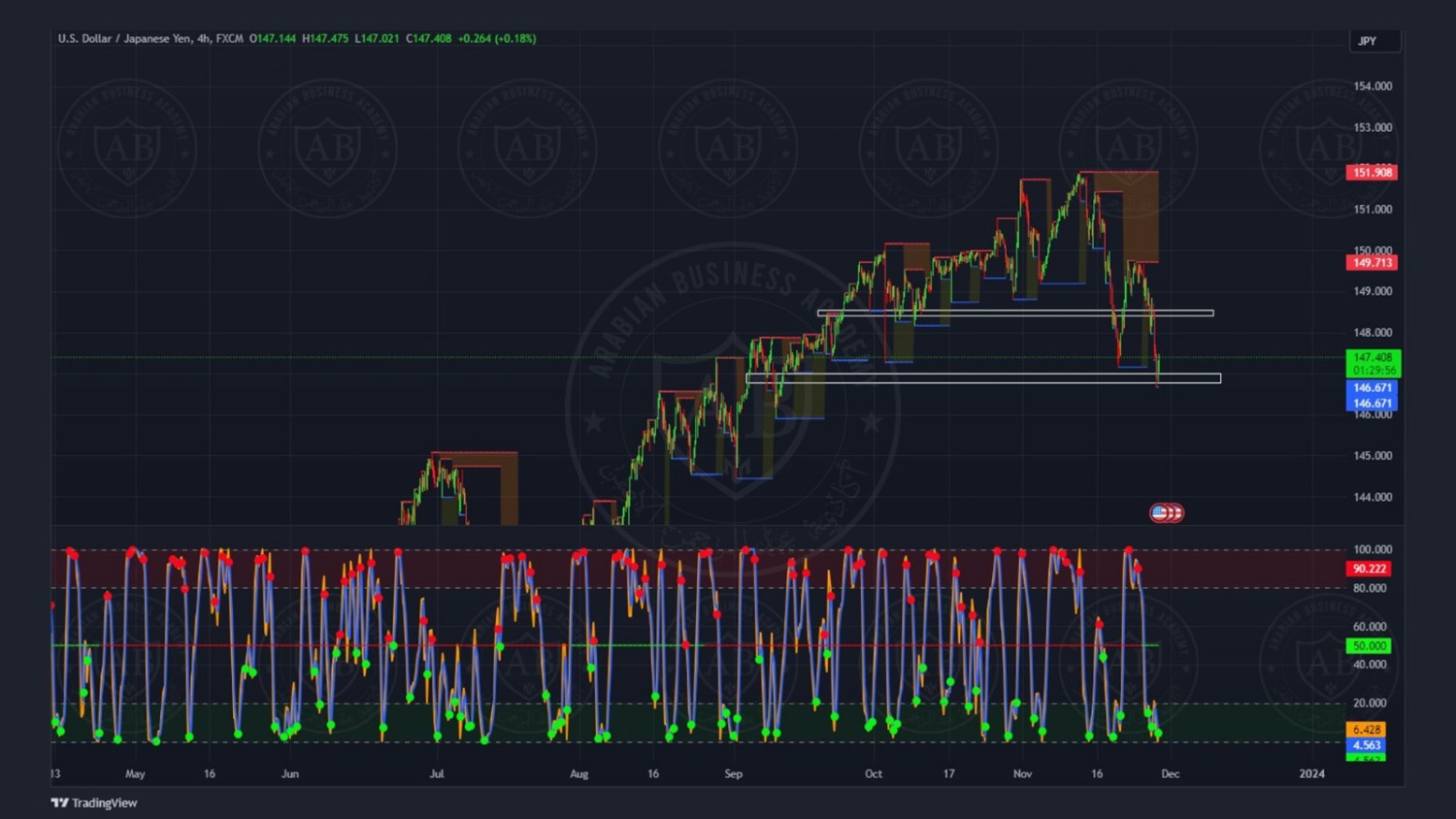1456x819 pixels.
Task: Select the green 50.000 oscillator level label
Action: click(x=1369, y=646)
